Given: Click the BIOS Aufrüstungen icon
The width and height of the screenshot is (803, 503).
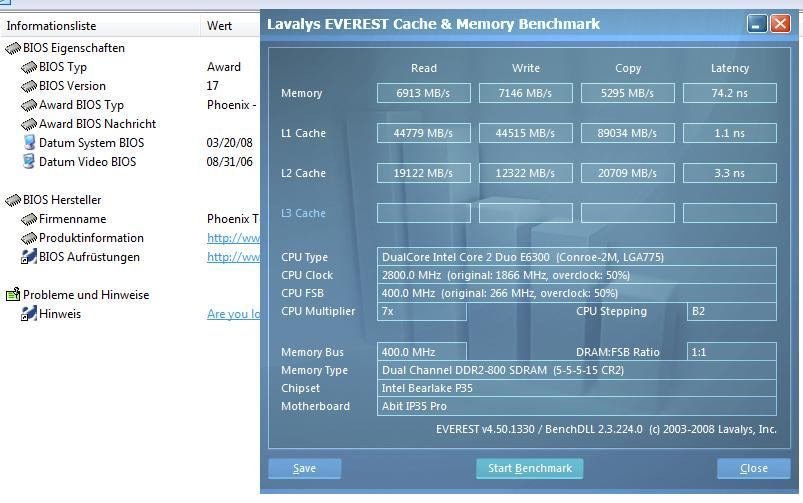Looking at the screenshot, I should coord(29,257).
